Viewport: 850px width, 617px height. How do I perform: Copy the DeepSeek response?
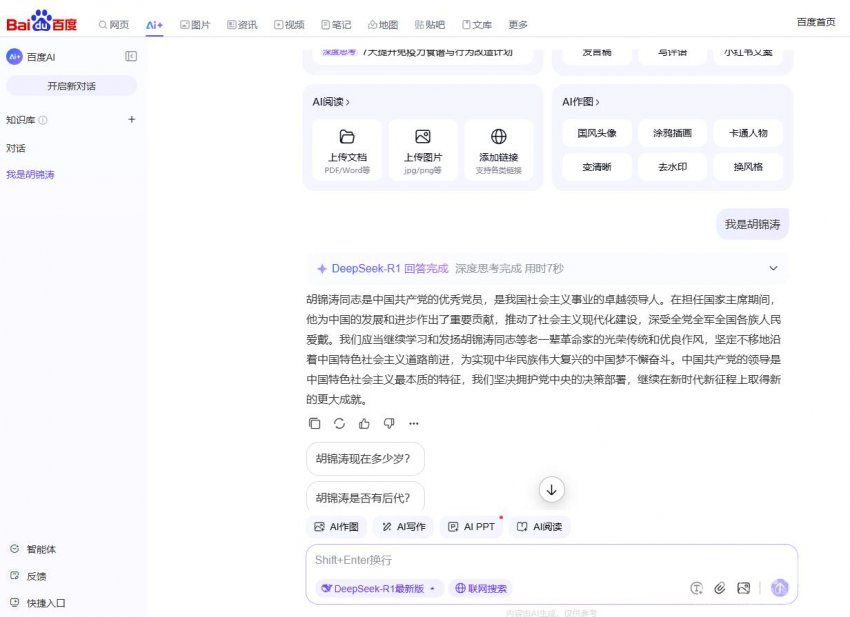(x=314, y=423)
